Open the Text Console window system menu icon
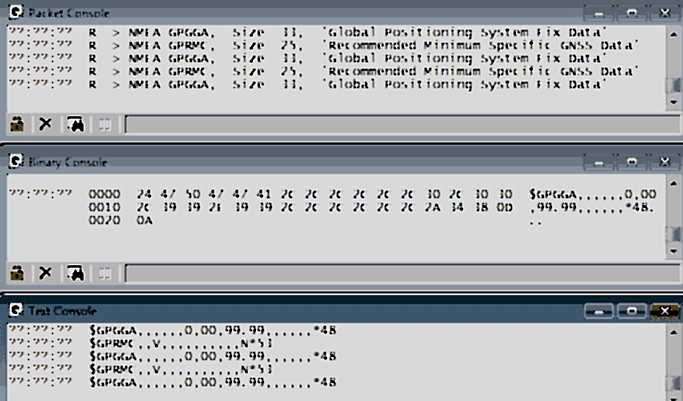The width and height of the screenshot is (683, 401). 12,310
